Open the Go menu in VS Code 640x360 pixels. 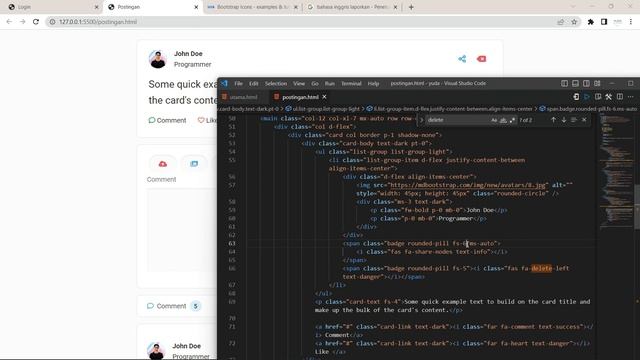(x=315, y=83)
